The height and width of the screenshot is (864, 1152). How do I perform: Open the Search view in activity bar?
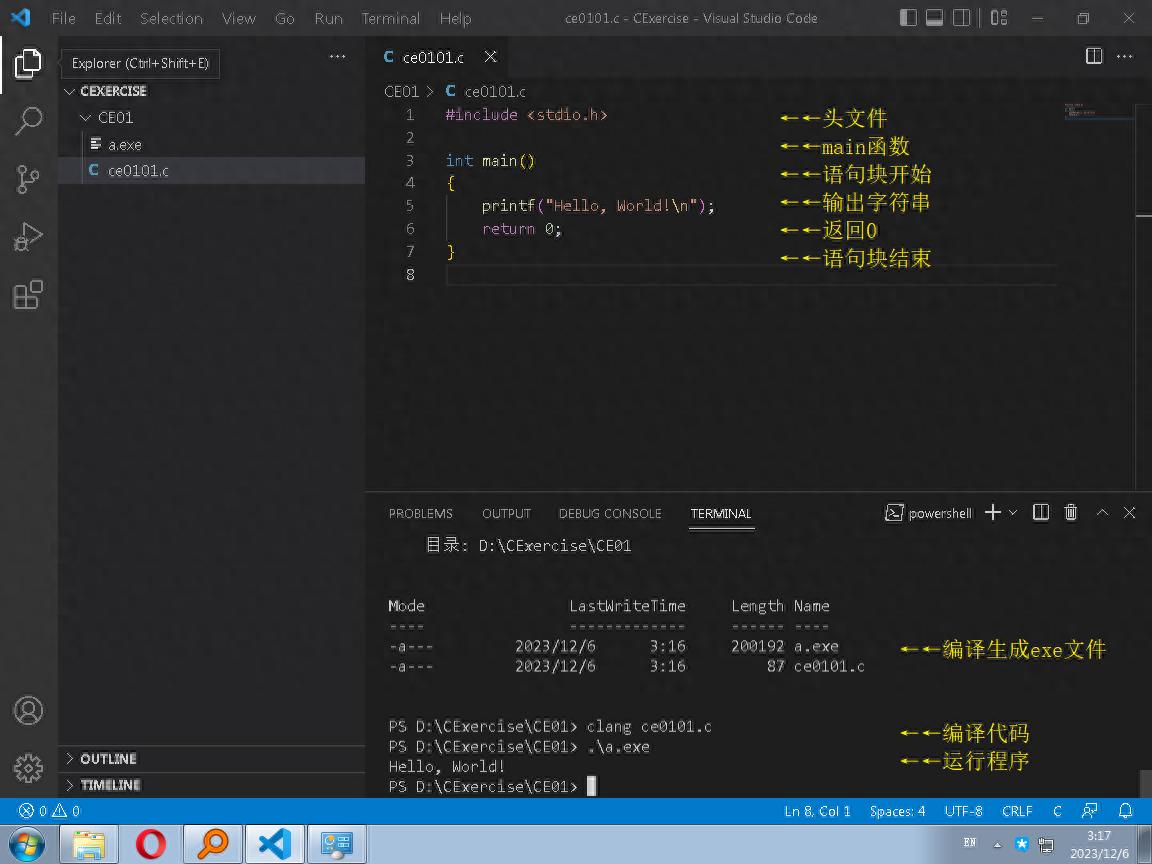point(28,121)
